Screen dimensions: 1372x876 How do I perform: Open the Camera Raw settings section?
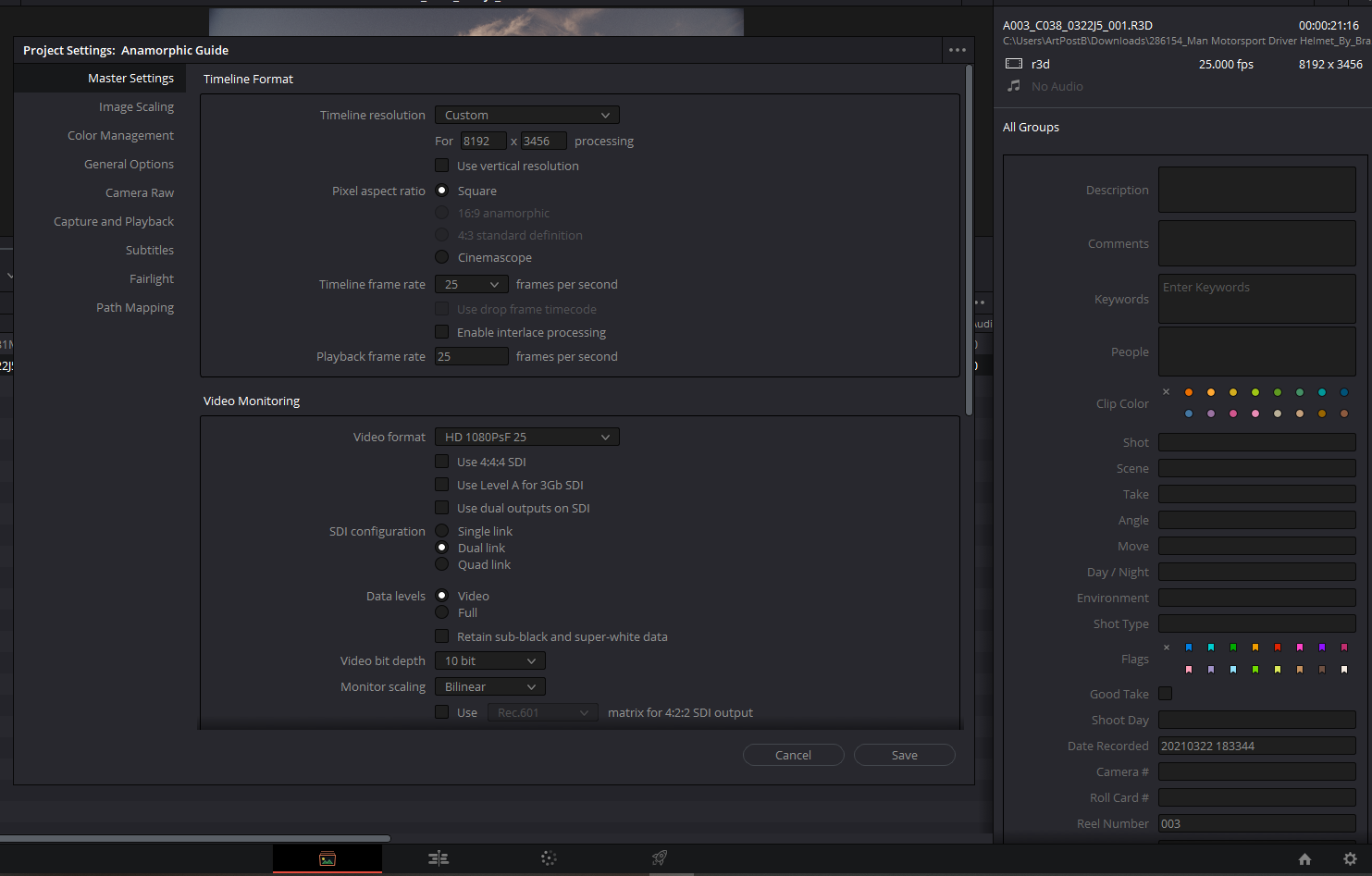pos(139,192)
